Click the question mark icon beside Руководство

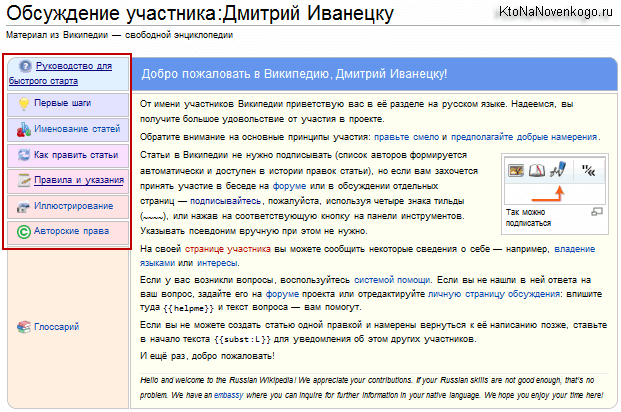[x=25, y=66]
